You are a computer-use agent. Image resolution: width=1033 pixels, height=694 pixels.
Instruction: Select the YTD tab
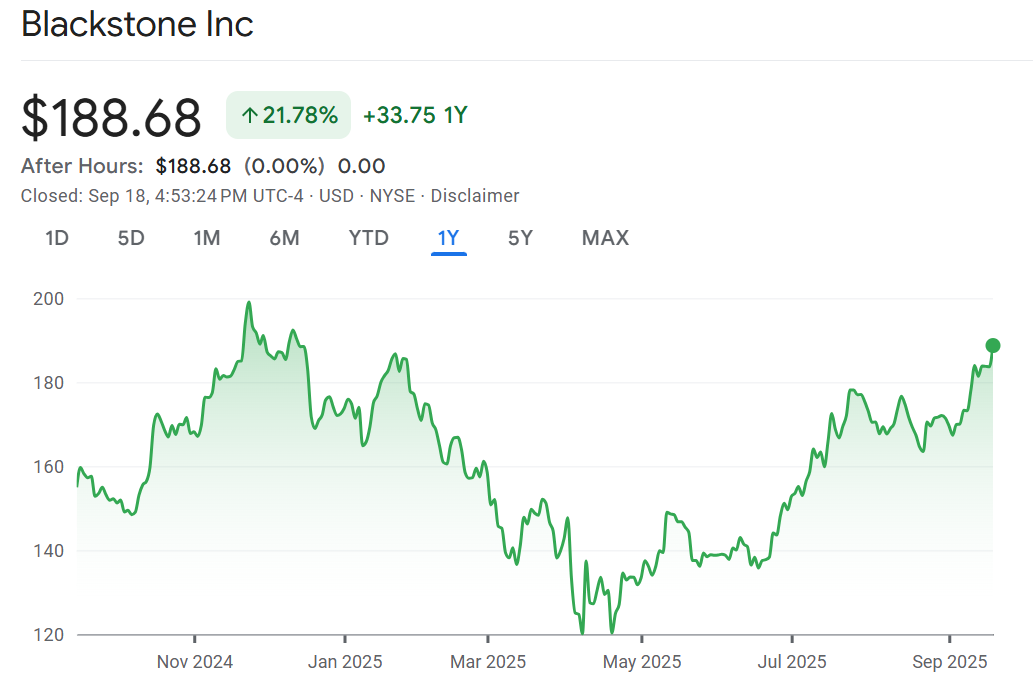tap(368, 238)
